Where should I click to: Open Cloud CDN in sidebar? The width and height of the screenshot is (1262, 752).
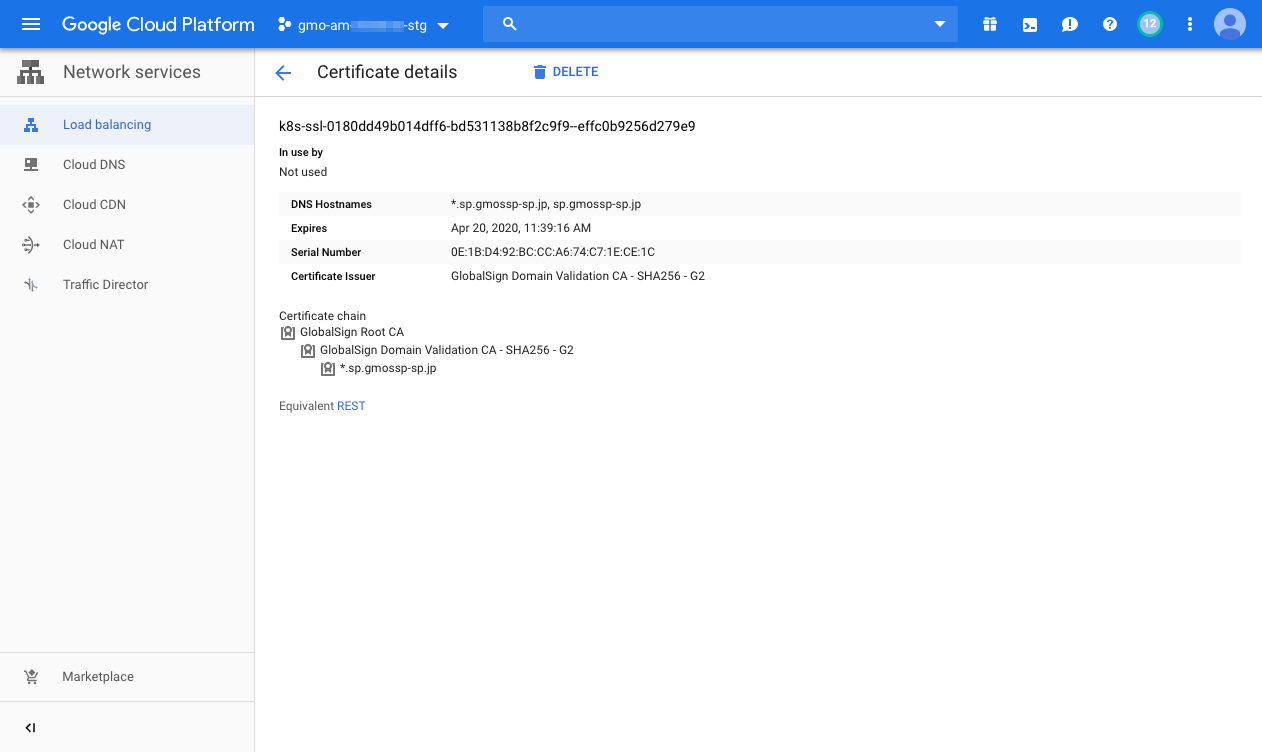(94, 205)
